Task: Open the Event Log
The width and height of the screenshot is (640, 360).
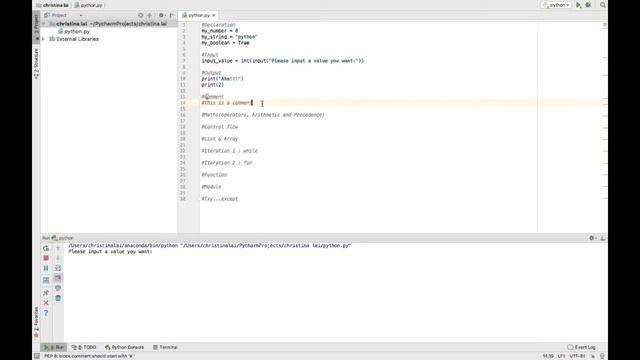Action: click(582, 347)
